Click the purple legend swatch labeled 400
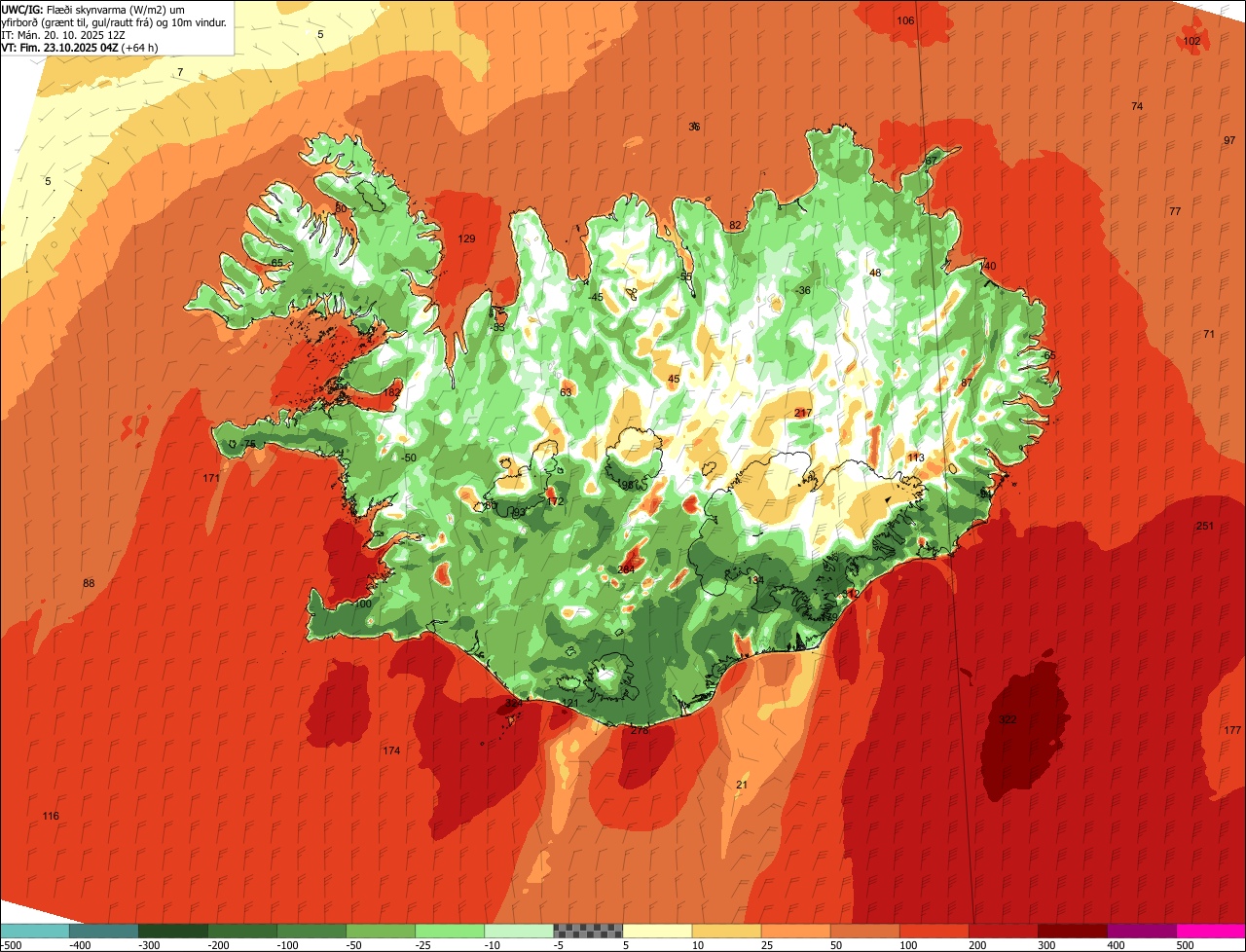Image resolution: width=1246 pixels, height=952 pixels. point(1142,930)
